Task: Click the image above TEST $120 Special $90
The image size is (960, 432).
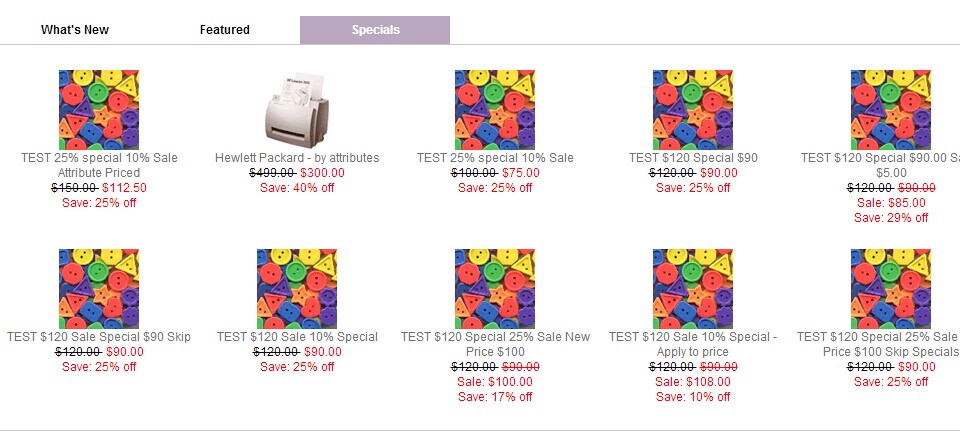Action: [692, 110]
